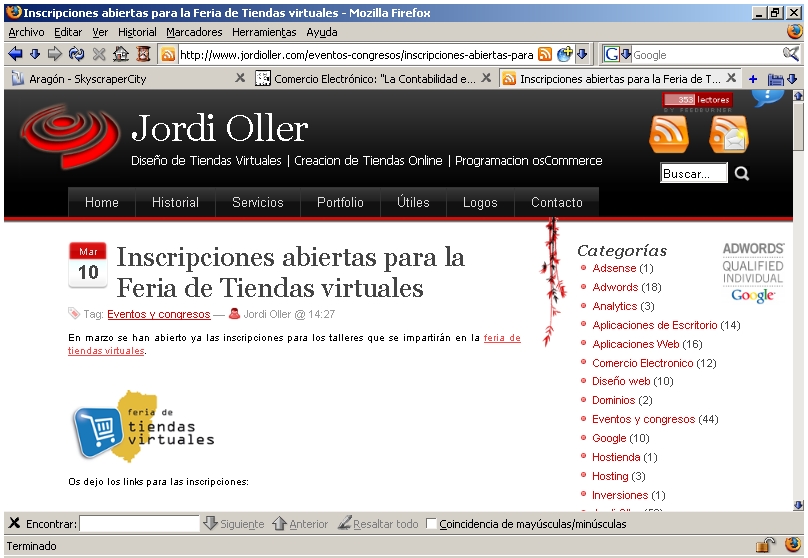This screenshot has width=808, height=558.
Task: Click Resaltar todo in the find bar
Action: 378,523
